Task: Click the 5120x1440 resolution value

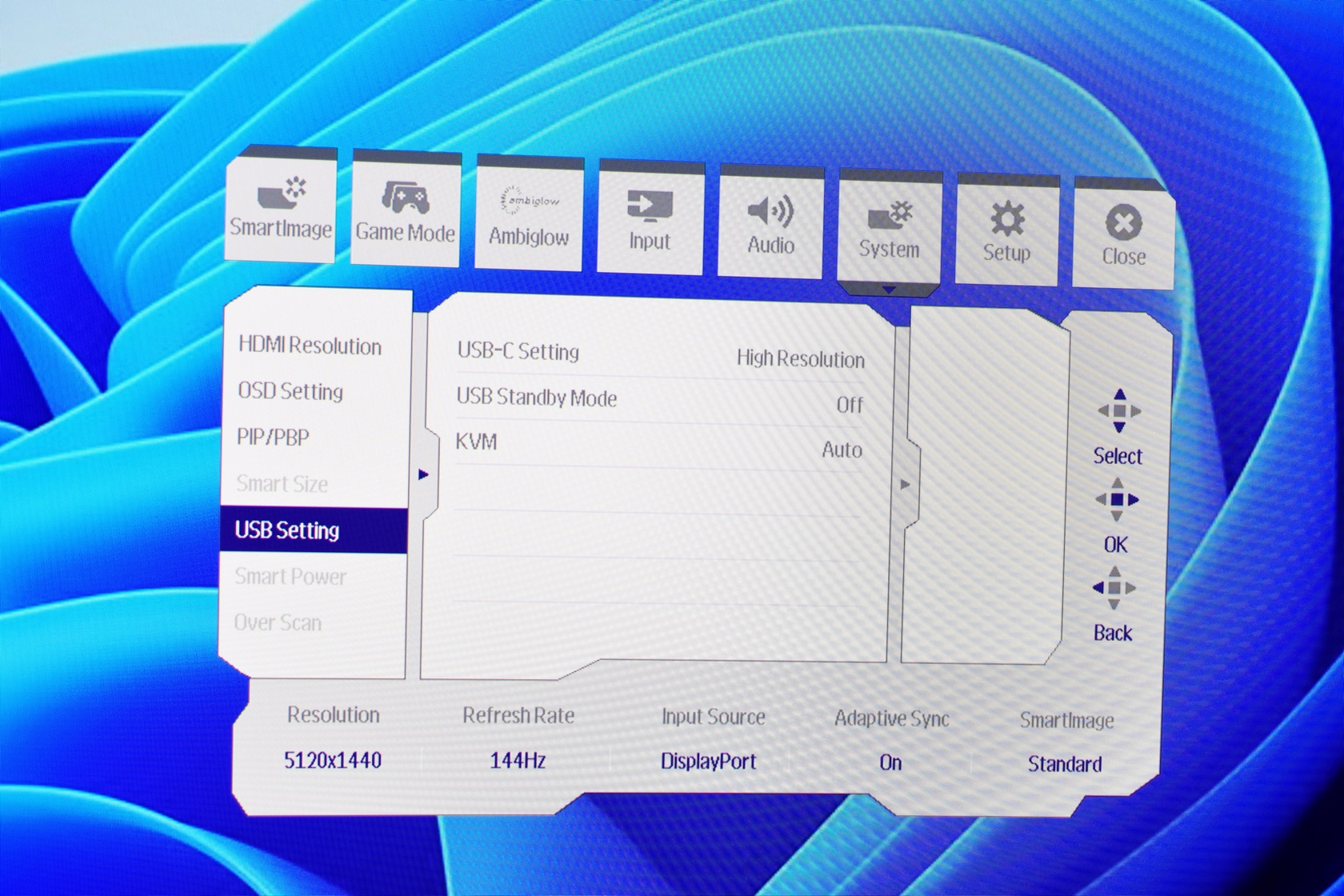Action: (x=333, y=759)
